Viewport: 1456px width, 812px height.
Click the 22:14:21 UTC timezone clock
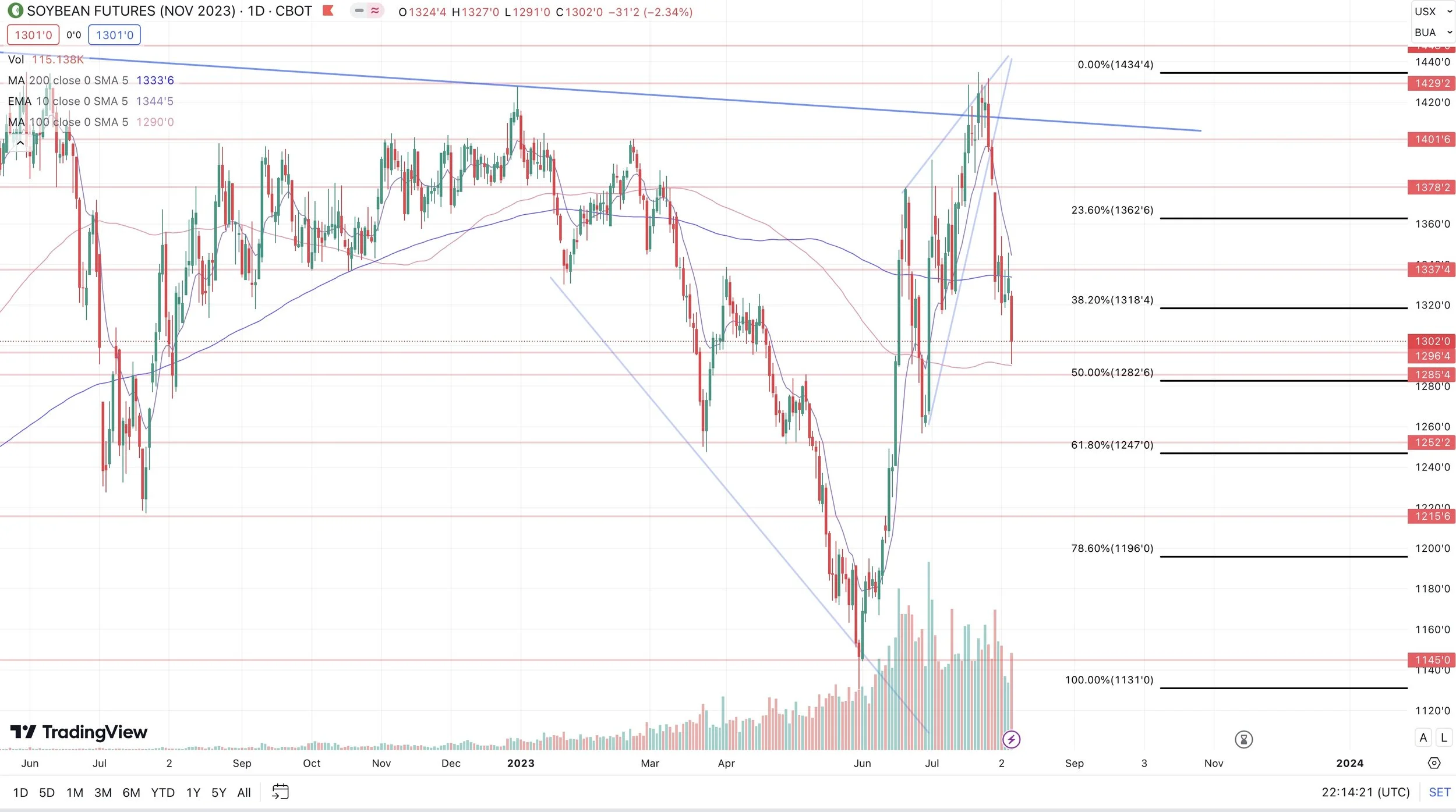pyautogui.click(x=1365, y=792)
